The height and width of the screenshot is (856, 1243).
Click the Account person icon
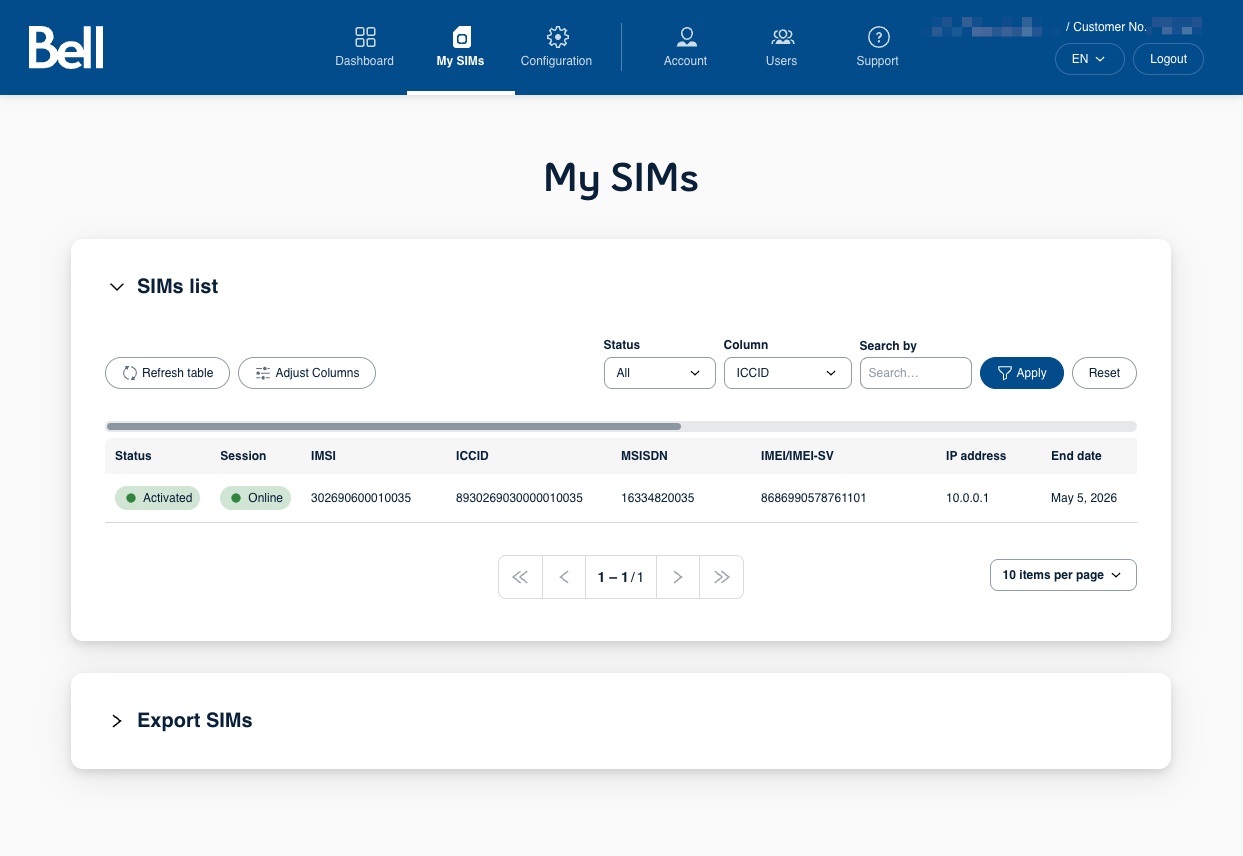pyautogui.click(x=685, y=36)
